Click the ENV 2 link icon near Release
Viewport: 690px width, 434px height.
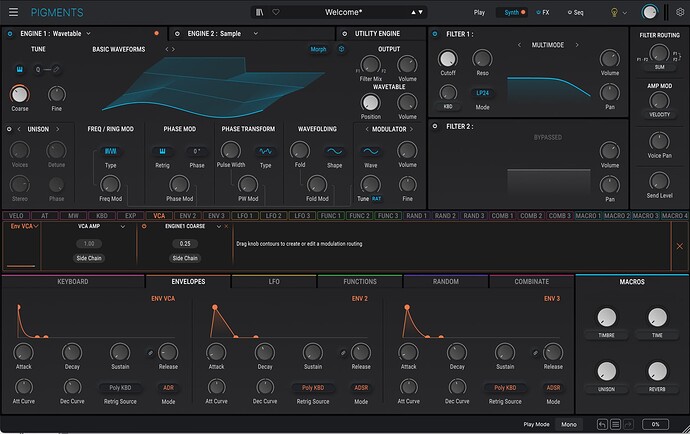pos(343,353)
